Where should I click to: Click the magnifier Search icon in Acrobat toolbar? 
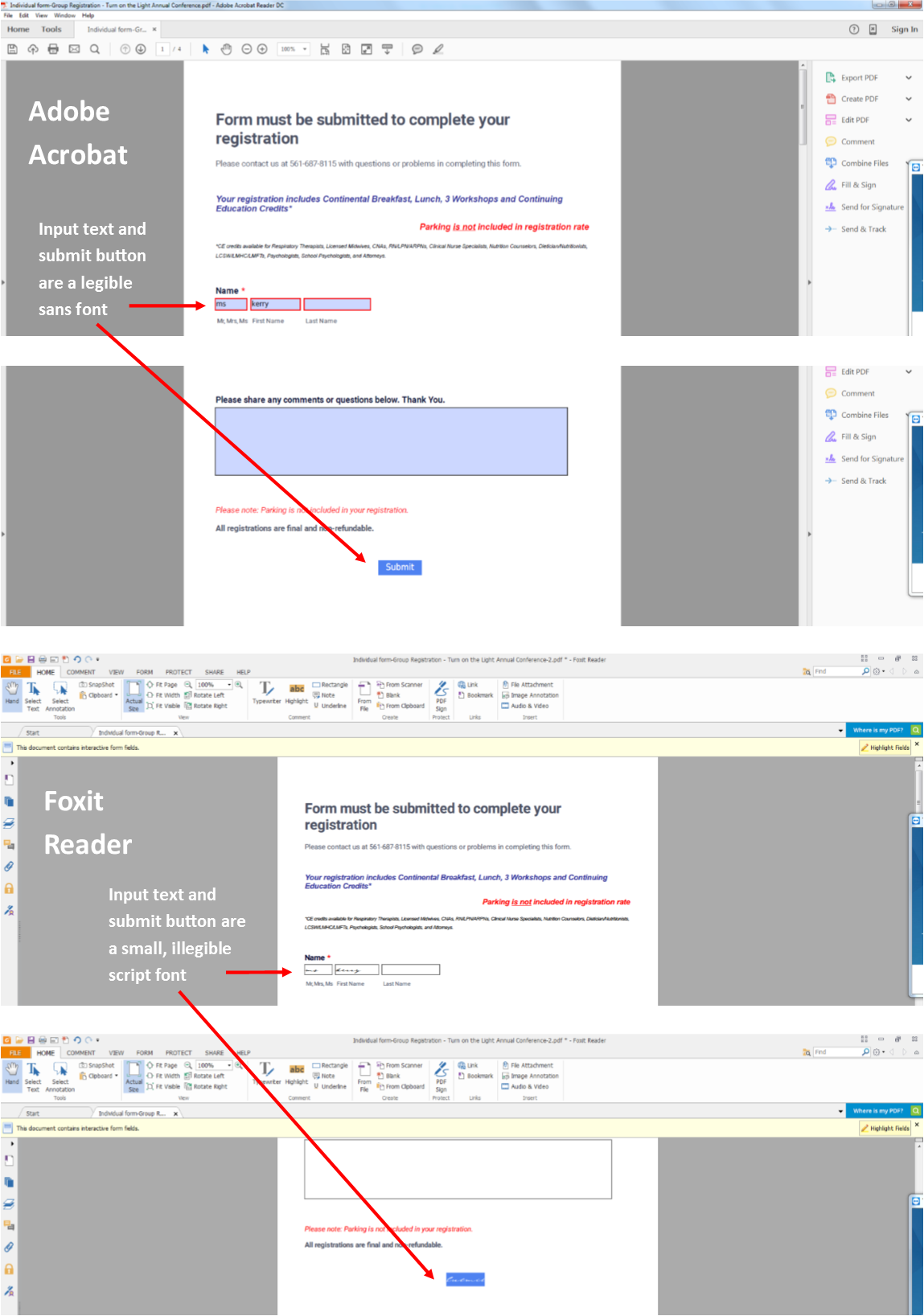95,49
